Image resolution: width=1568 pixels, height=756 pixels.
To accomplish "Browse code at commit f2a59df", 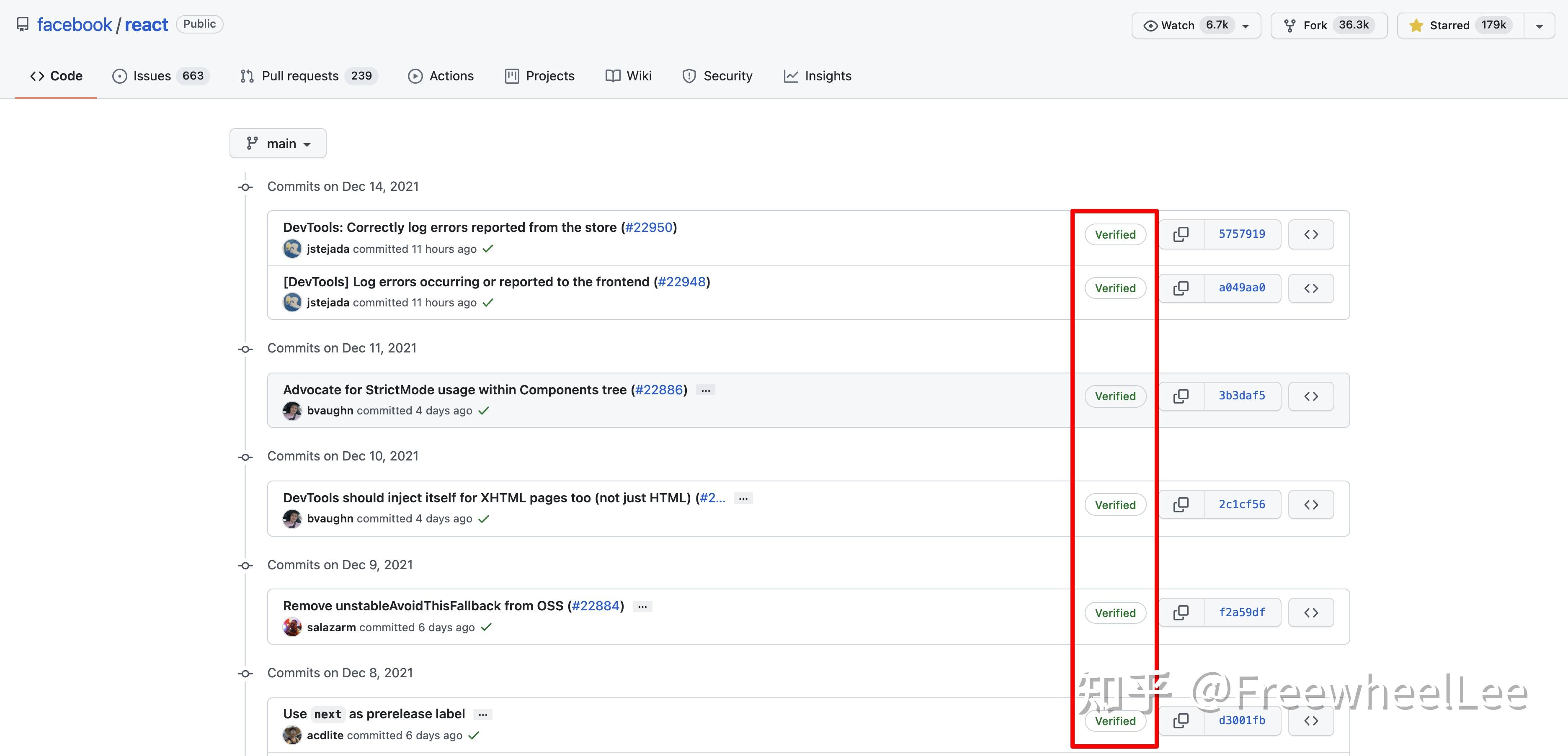I will click(1311, 612).
